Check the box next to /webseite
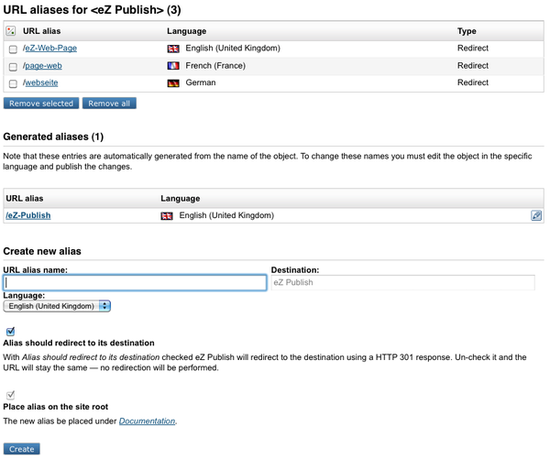This screenshot has height=459, width=550. (x=13, y=84)
